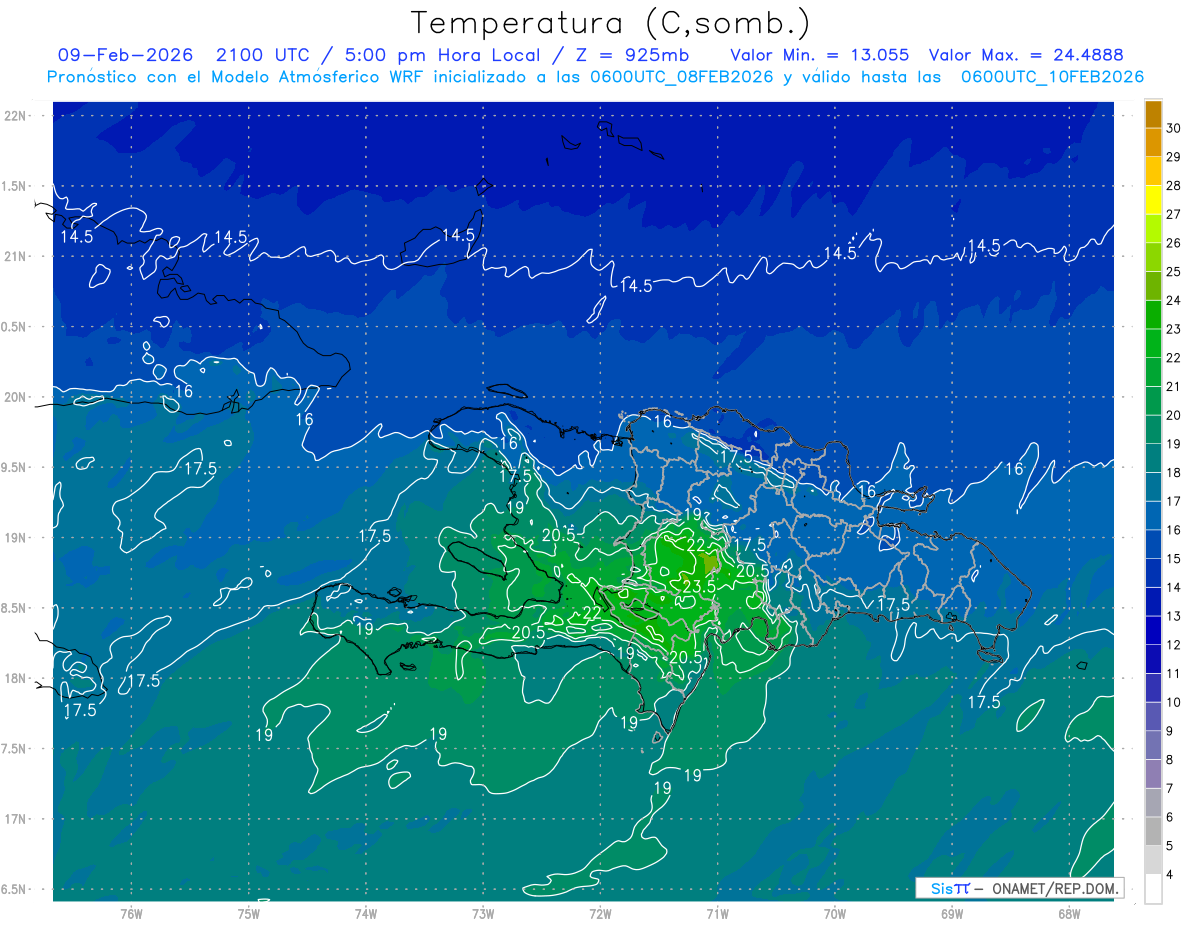Click the legend value "6"

coord(1171,818)
